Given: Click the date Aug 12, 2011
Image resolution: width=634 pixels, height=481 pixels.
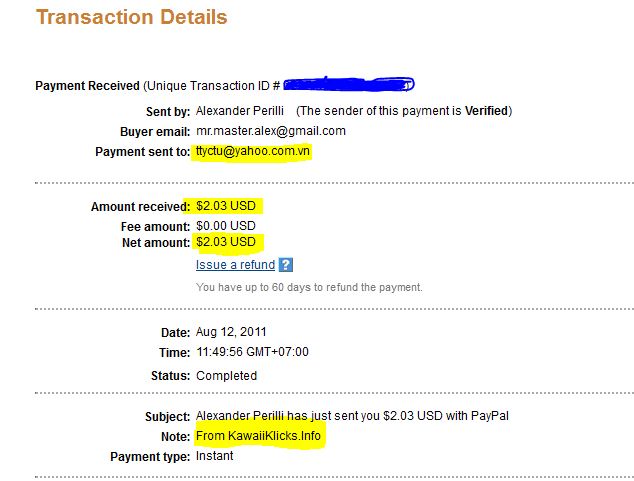Looking at the screenshot, I should point(231,332).
